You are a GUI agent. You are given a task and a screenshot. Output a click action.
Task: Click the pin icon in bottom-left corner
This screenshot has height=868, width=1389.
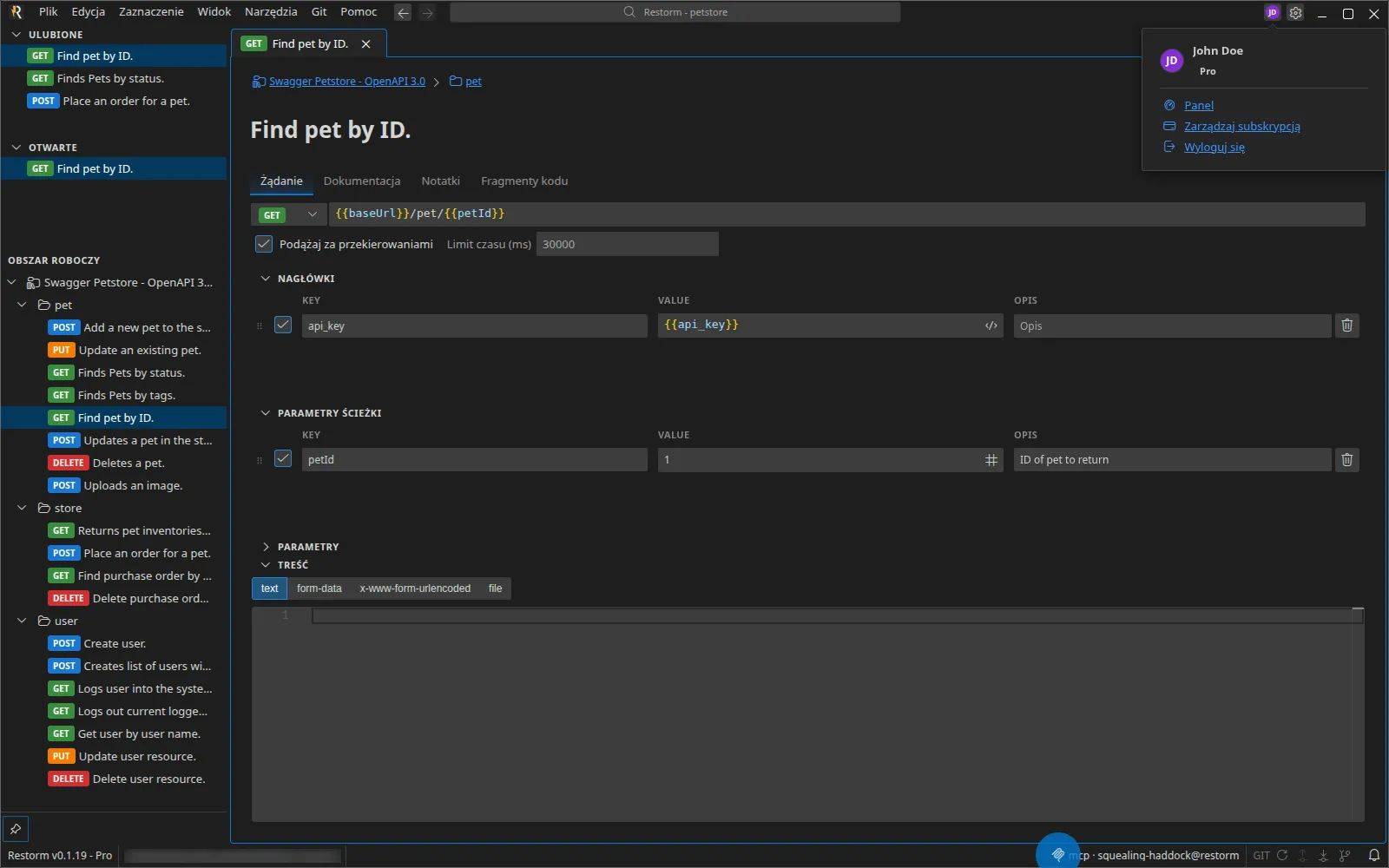16,829
